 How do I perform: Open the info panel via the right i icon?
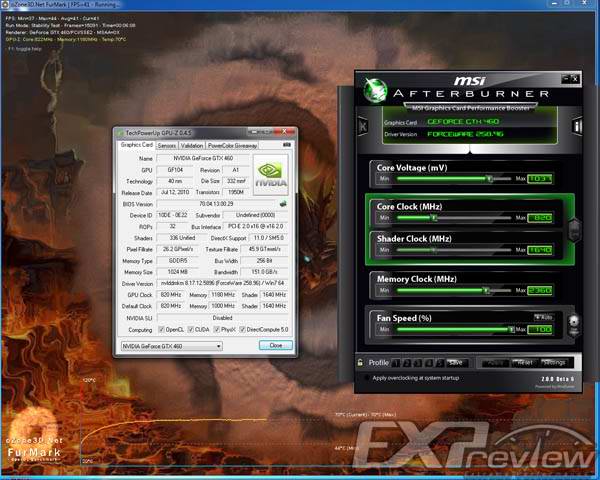tap(576, 125)
